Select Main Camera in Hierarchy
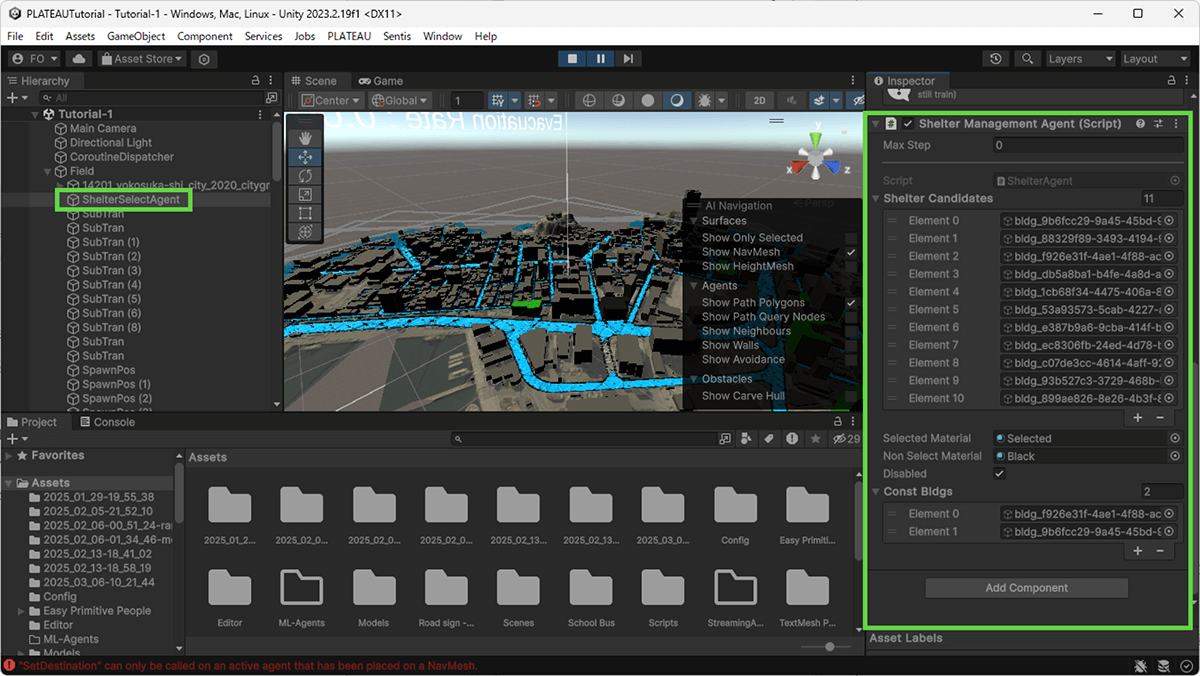This screenshot has height=676, width=1200. coord(103,128)
